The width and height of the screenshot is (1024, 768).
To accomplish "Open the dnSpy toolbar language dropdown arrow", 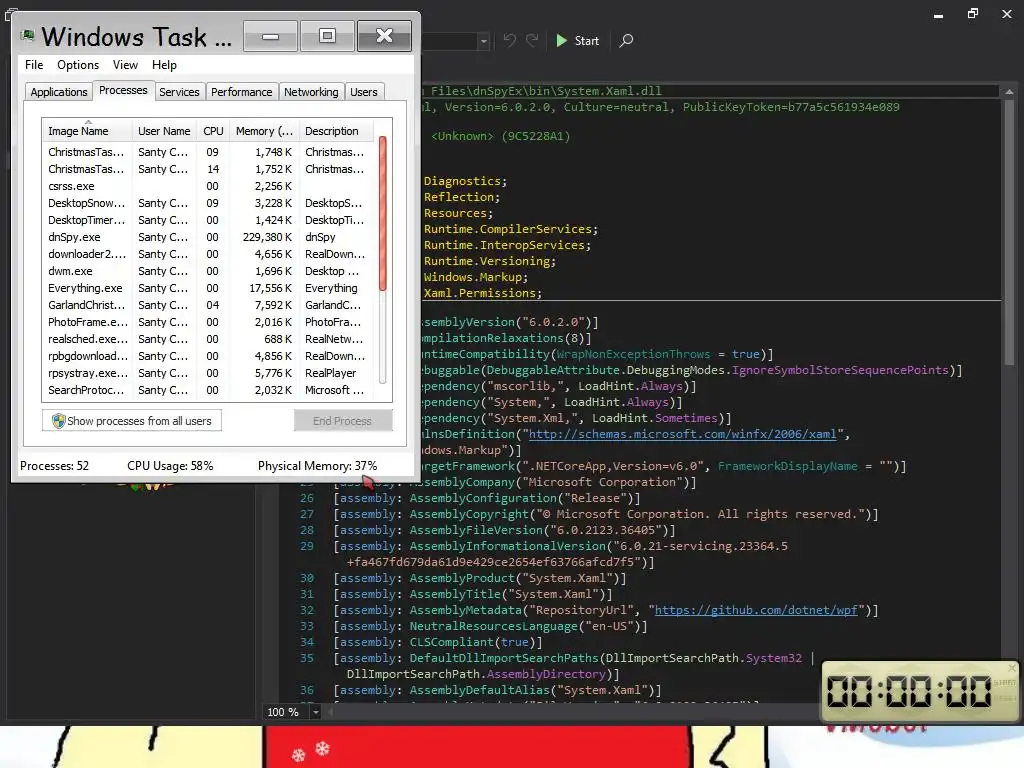I will click(x=483, y=41).
